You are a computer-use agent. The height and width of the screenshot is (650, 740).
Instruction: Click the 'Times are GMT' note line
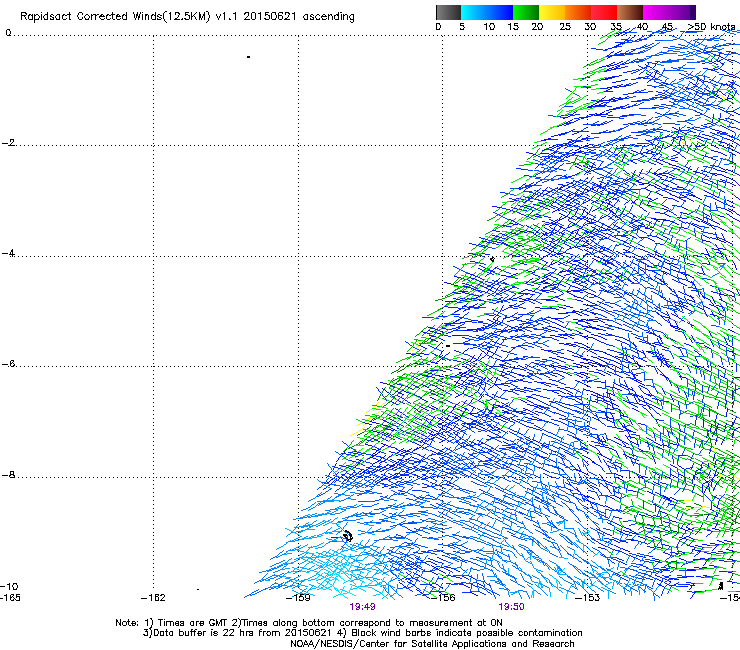(x=309, y=623)
